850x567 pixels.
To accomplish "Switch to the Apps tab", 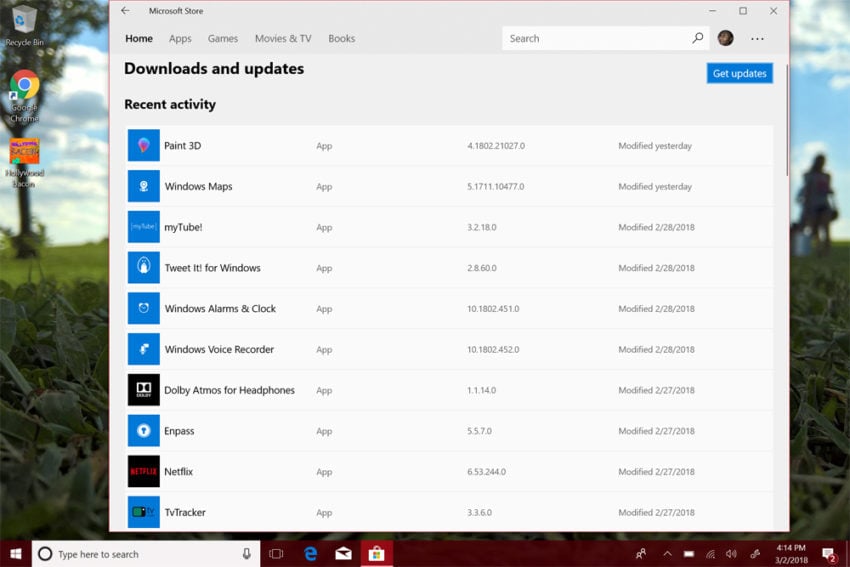I will tap(180, 38).
